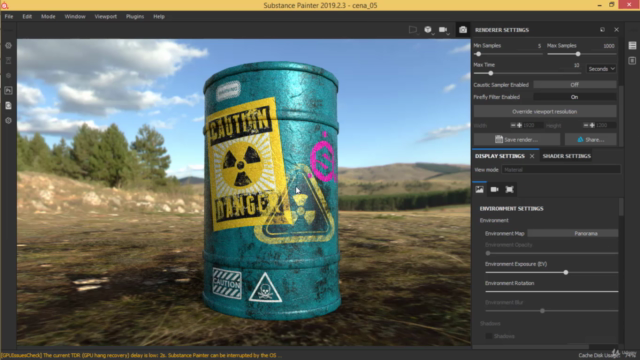Adjust the Environment Blur slider handle
640x360 pixels.
click(542, 311)
